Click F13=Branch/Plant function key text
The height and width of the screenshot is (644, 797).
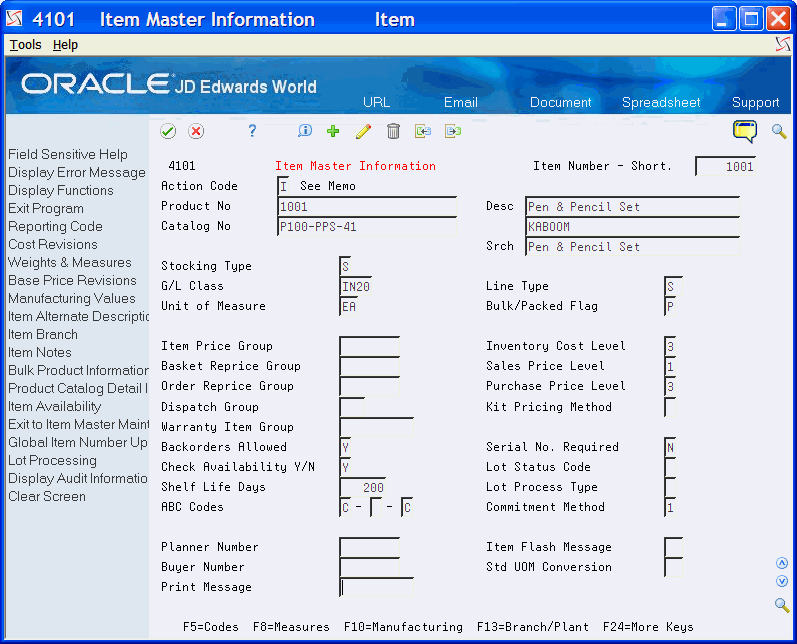(533, 627)
